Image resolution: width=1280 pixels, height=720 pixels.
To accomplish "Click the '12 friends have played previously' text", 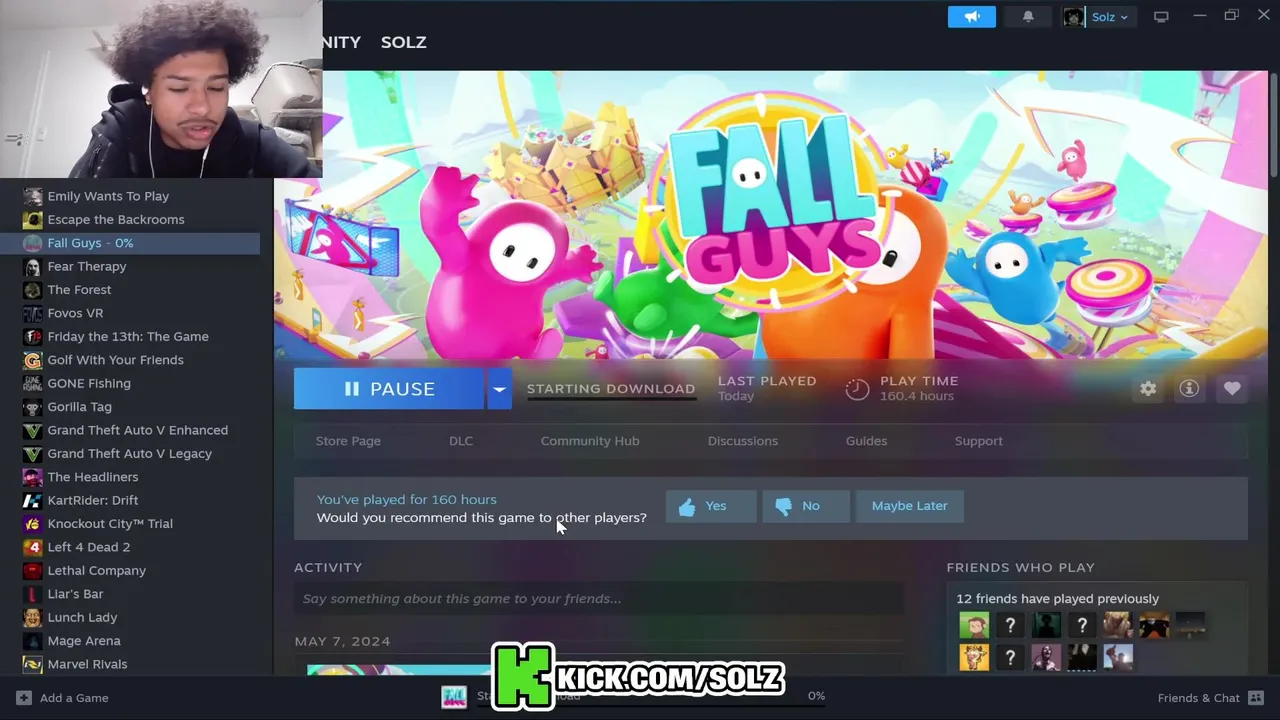I will click(1057, 599).
